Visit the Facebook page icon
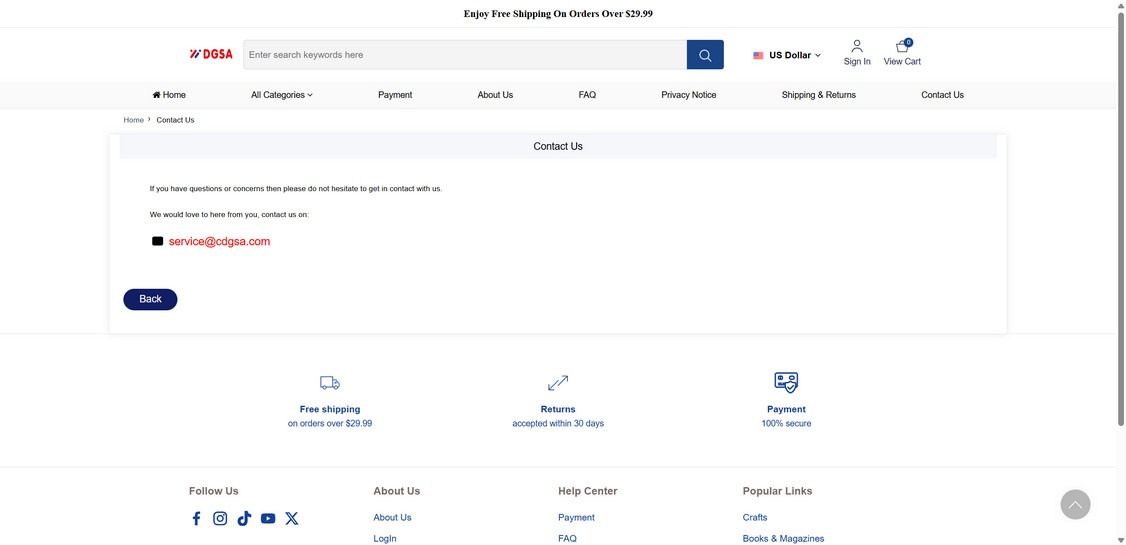The image size is (1126, 545). click(196, 518)
